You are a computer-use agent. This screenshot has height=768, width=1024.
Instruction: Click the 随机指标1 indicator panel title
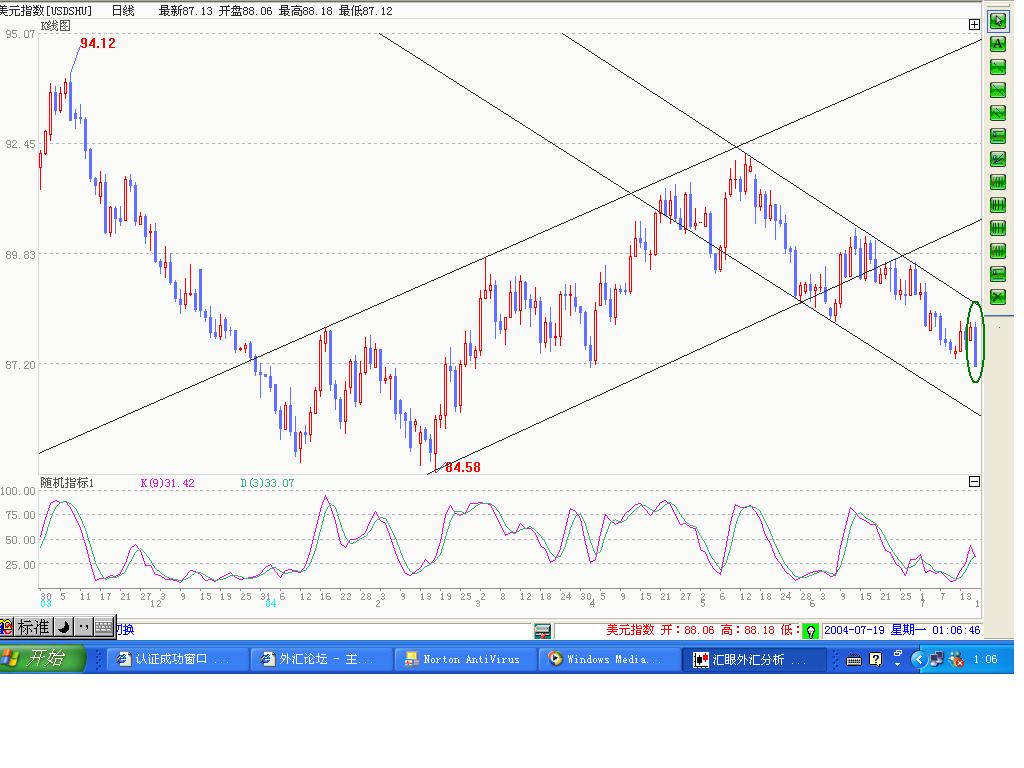[x=67, y=483]
